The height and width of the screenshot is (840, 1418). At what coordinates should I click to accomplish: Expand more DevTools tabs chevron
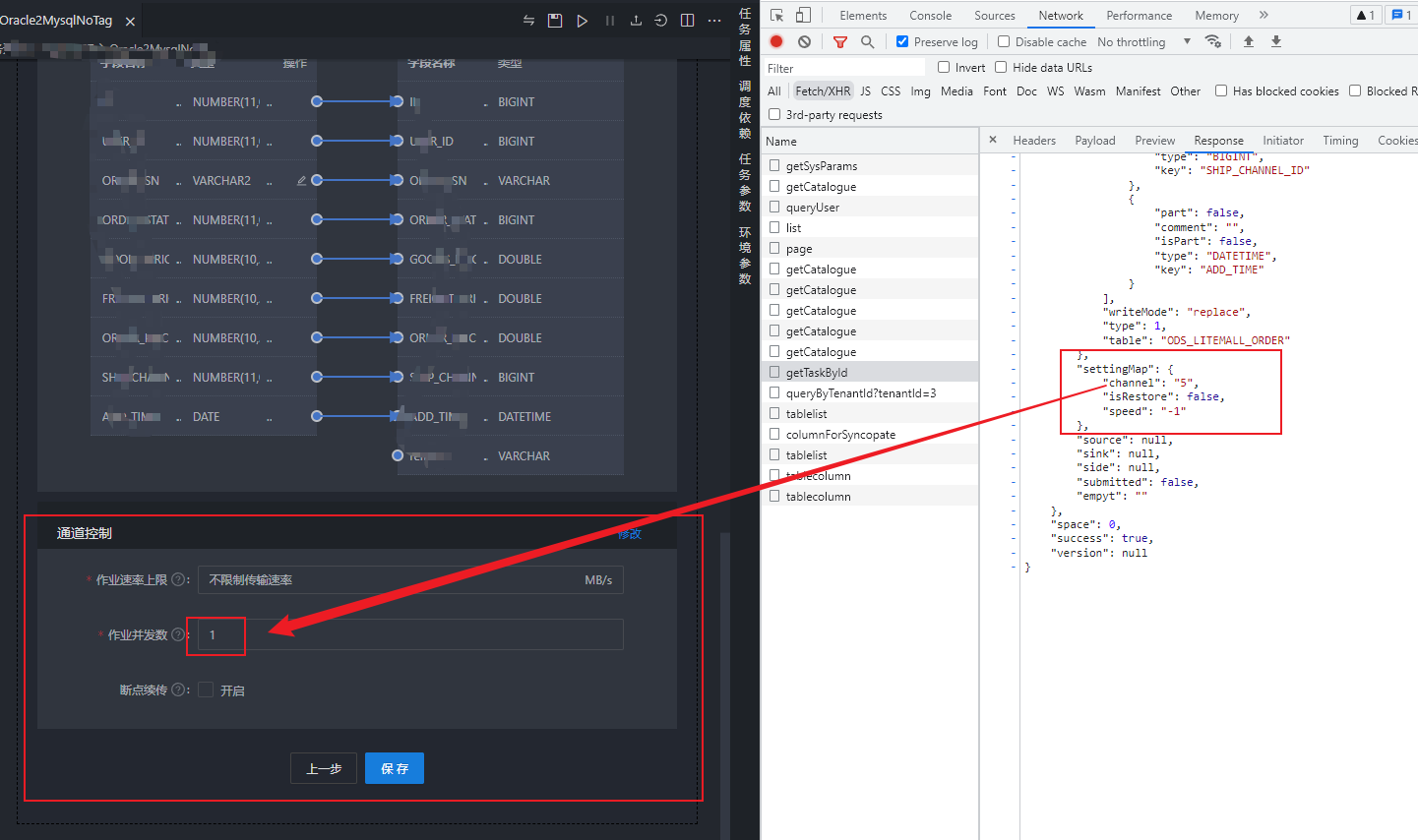pos(1264,15)
